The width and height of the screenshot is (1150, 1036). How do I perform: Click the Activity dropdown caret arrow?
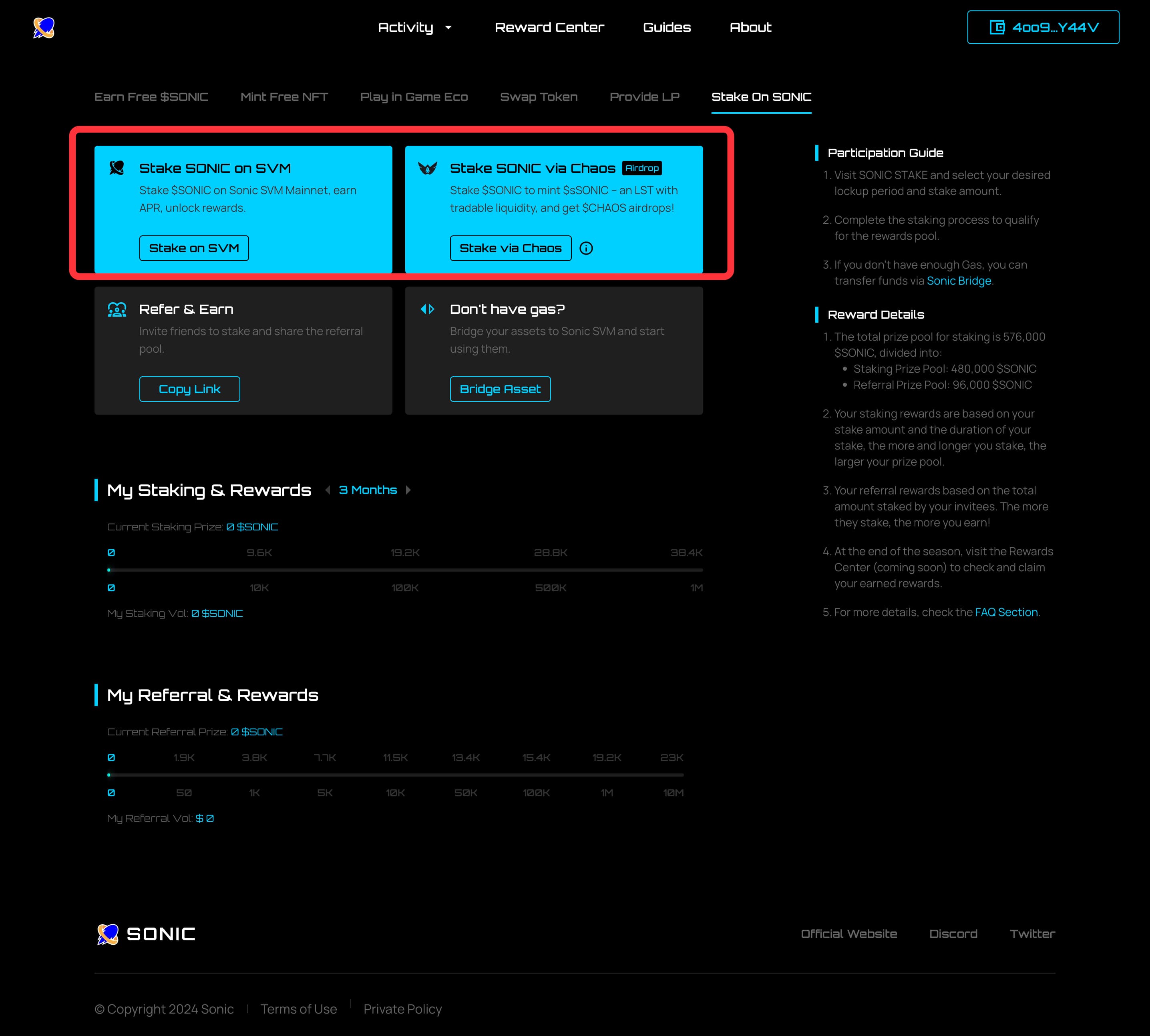pos(448,27)
